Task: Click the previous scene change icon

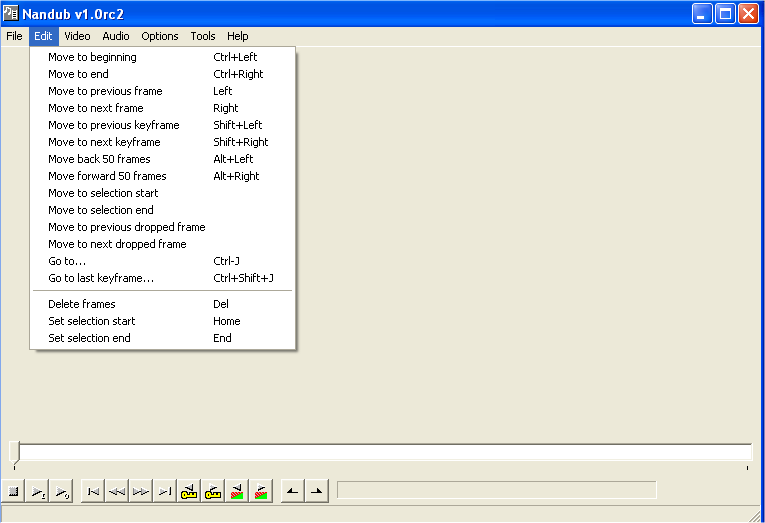Action: [237, 491]
